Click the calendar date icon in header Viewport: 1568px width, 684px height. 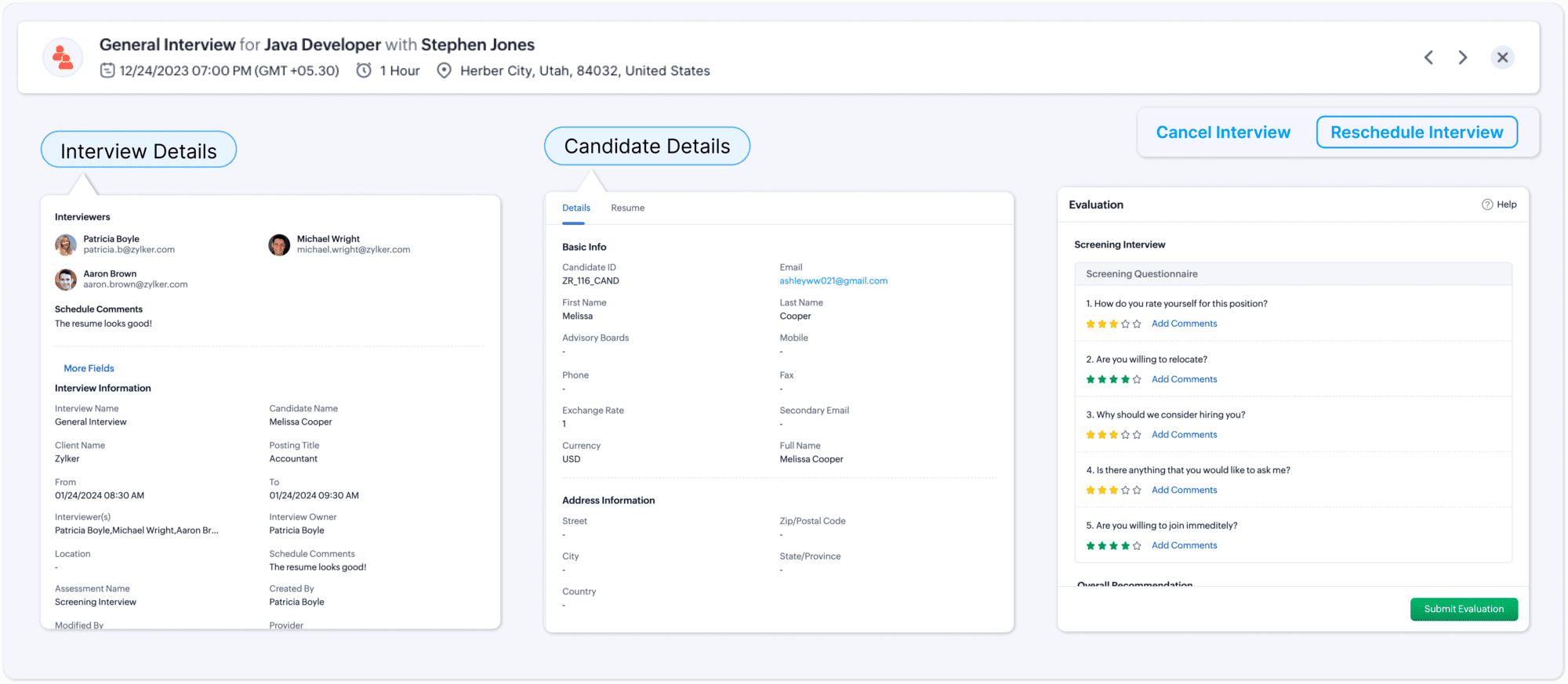(x=107, y=71)
